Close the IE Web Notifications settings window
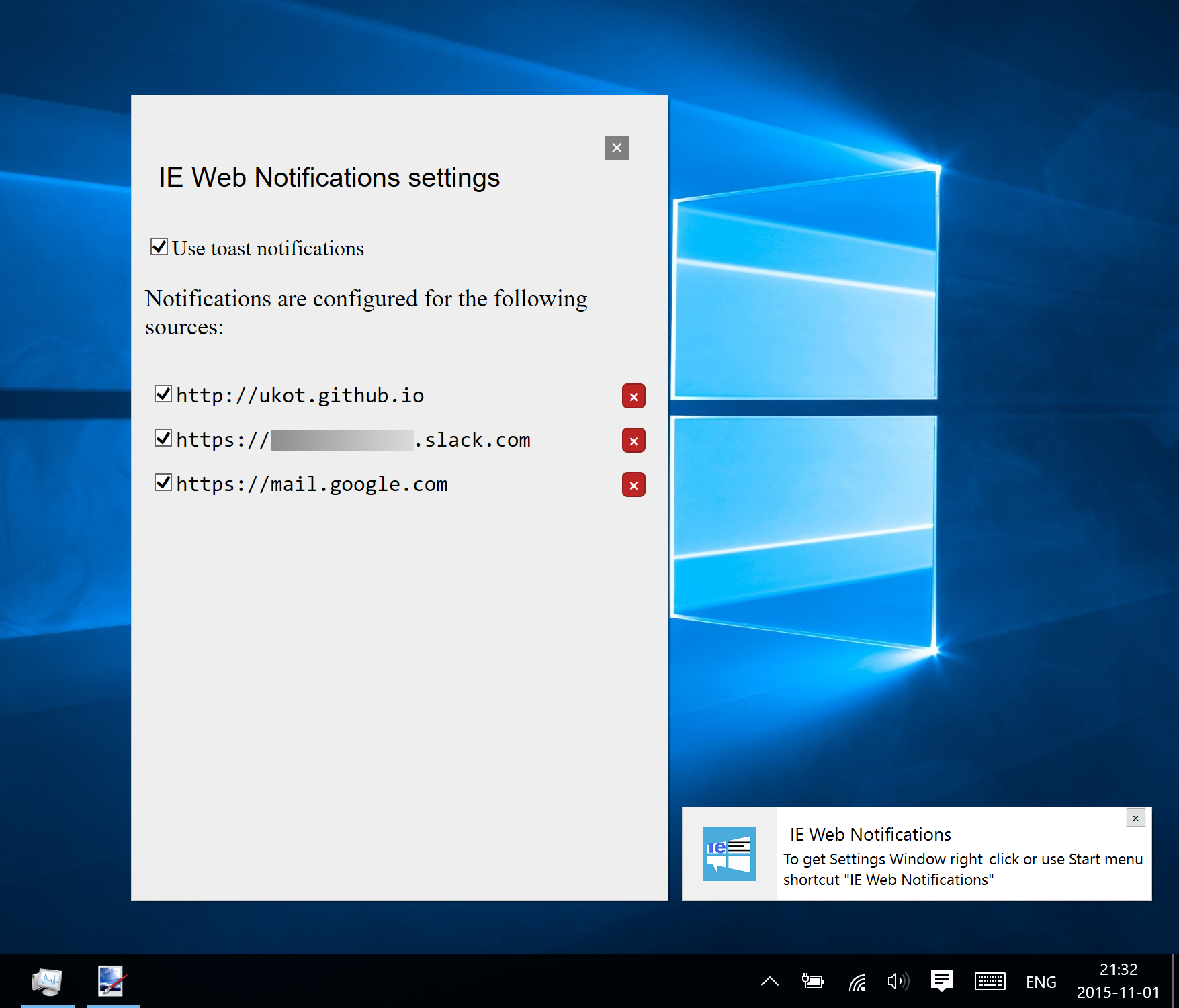 [x=617, y=148]
